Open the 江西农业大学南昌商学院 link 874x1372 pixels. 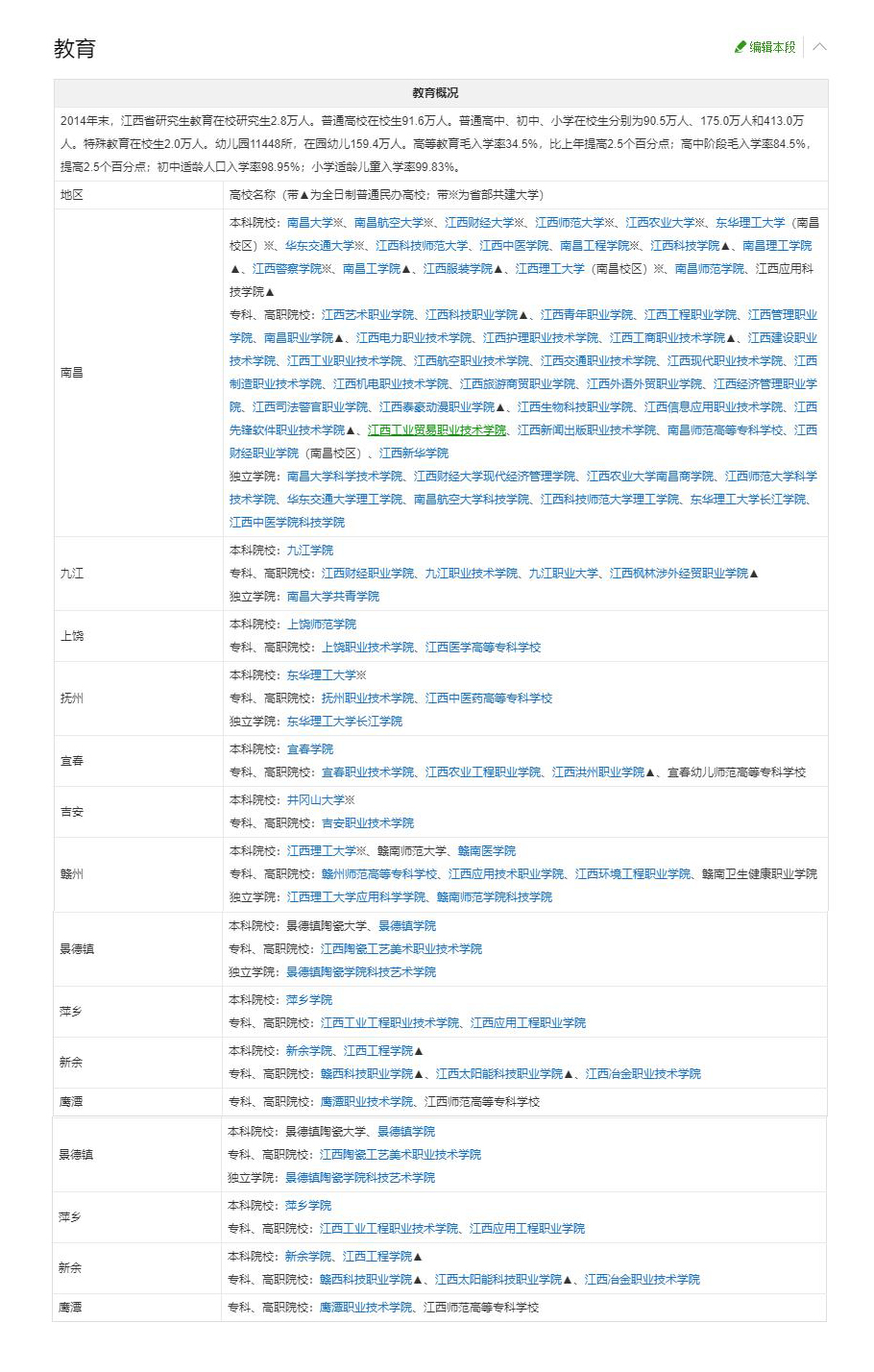pyautogui.click(x=650, y=477)
